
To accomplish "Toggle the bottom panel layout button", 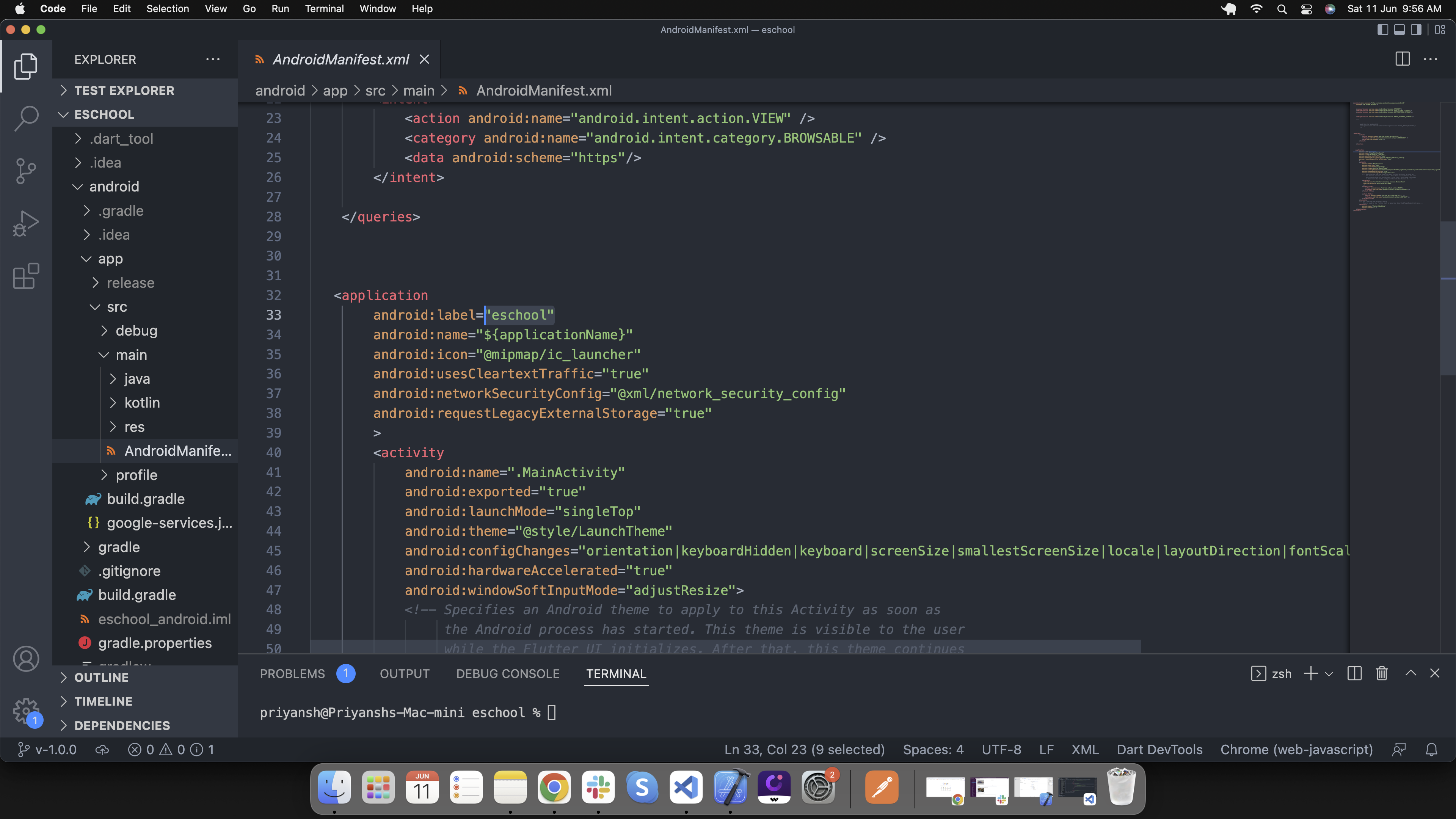I will click(1400, 30).
